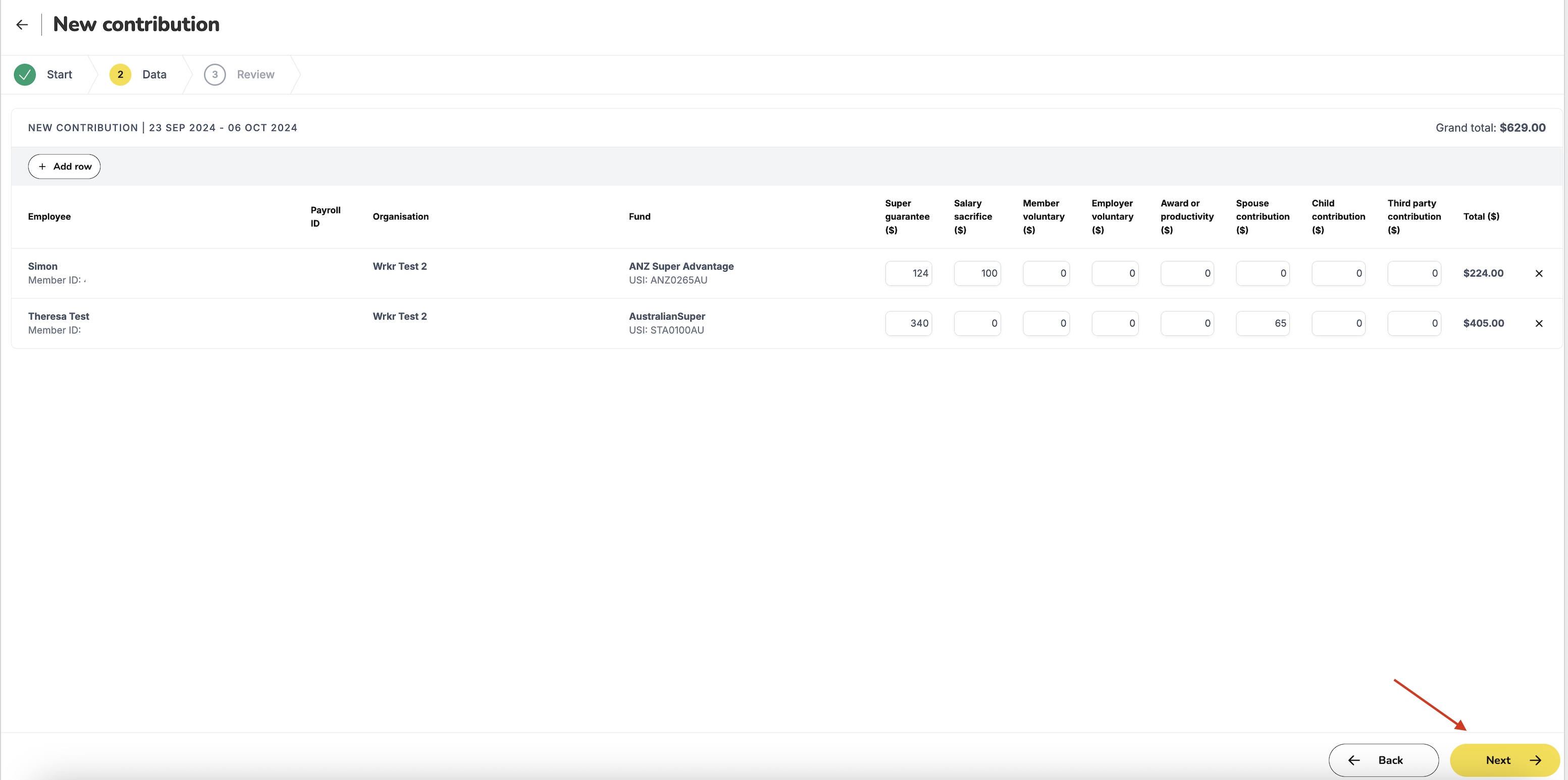Screen dimensions: 1568x780
Task: Click the Add row button
Action: pyautogui.click(x=64, y=166)
